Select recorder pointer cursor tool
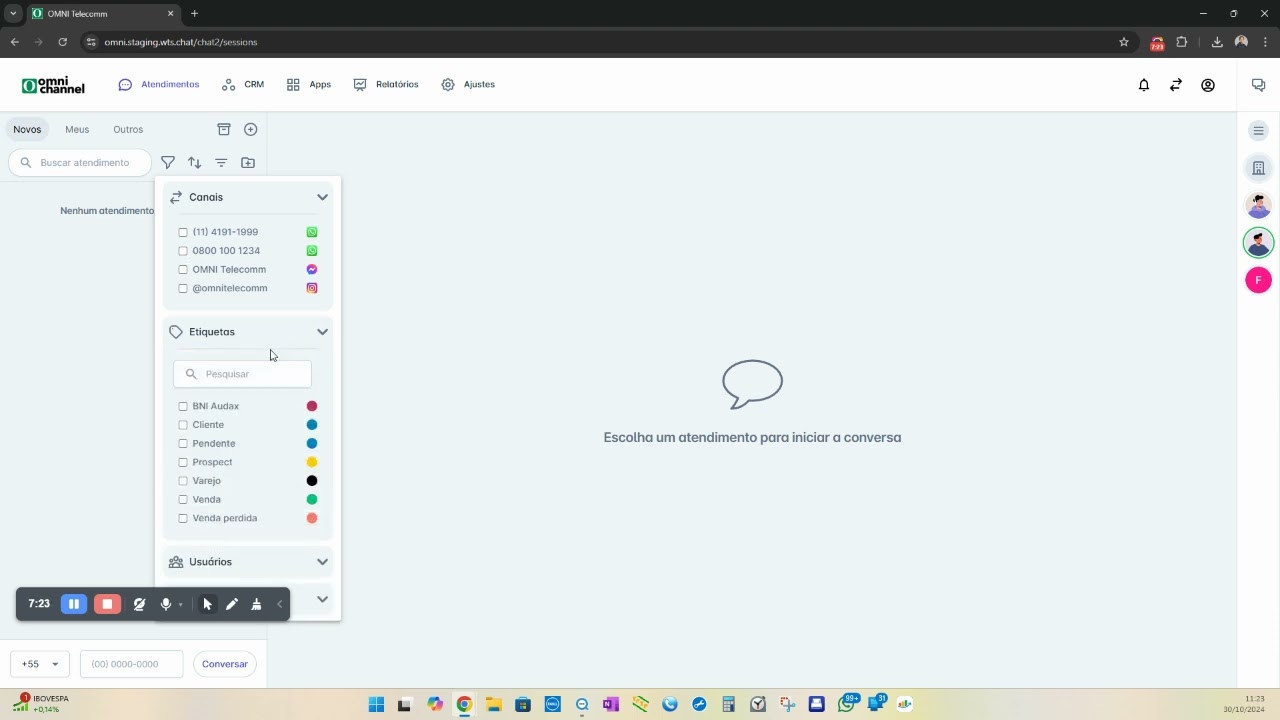 click(x=207, y=604)
